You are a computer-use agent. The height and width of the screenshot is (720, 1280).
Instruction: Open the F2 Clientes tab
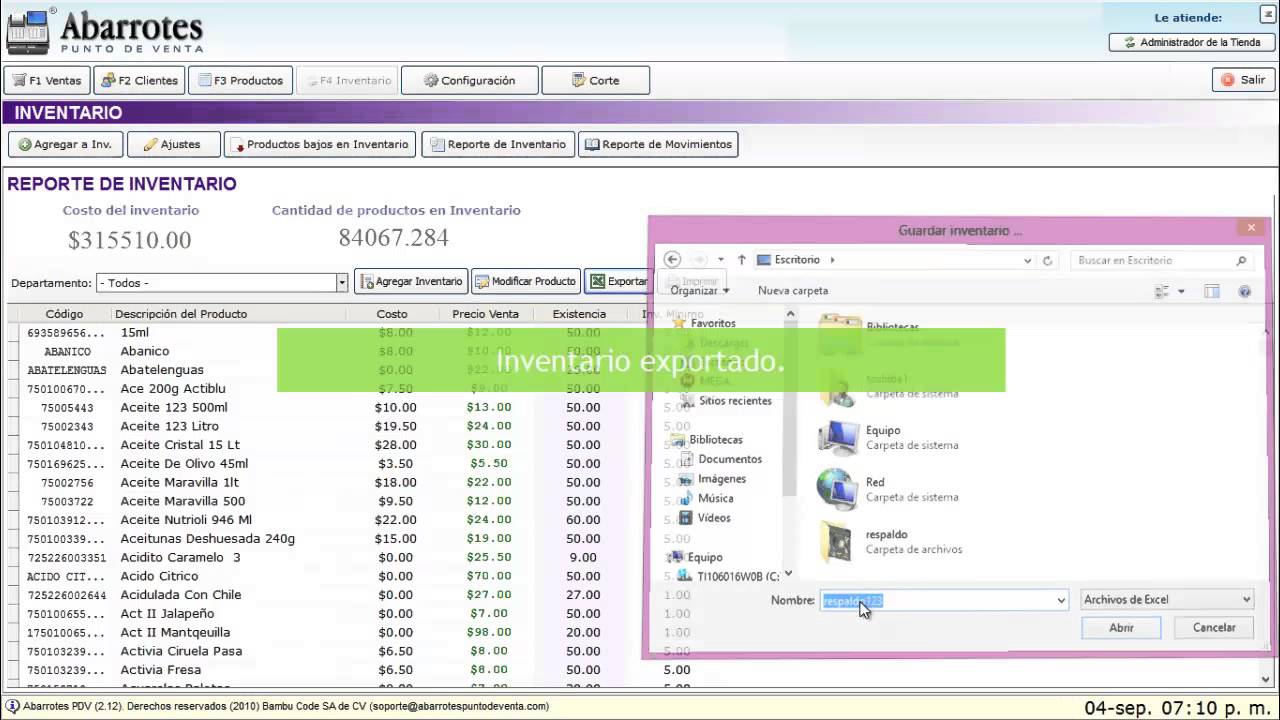click(x=139, y=80)
